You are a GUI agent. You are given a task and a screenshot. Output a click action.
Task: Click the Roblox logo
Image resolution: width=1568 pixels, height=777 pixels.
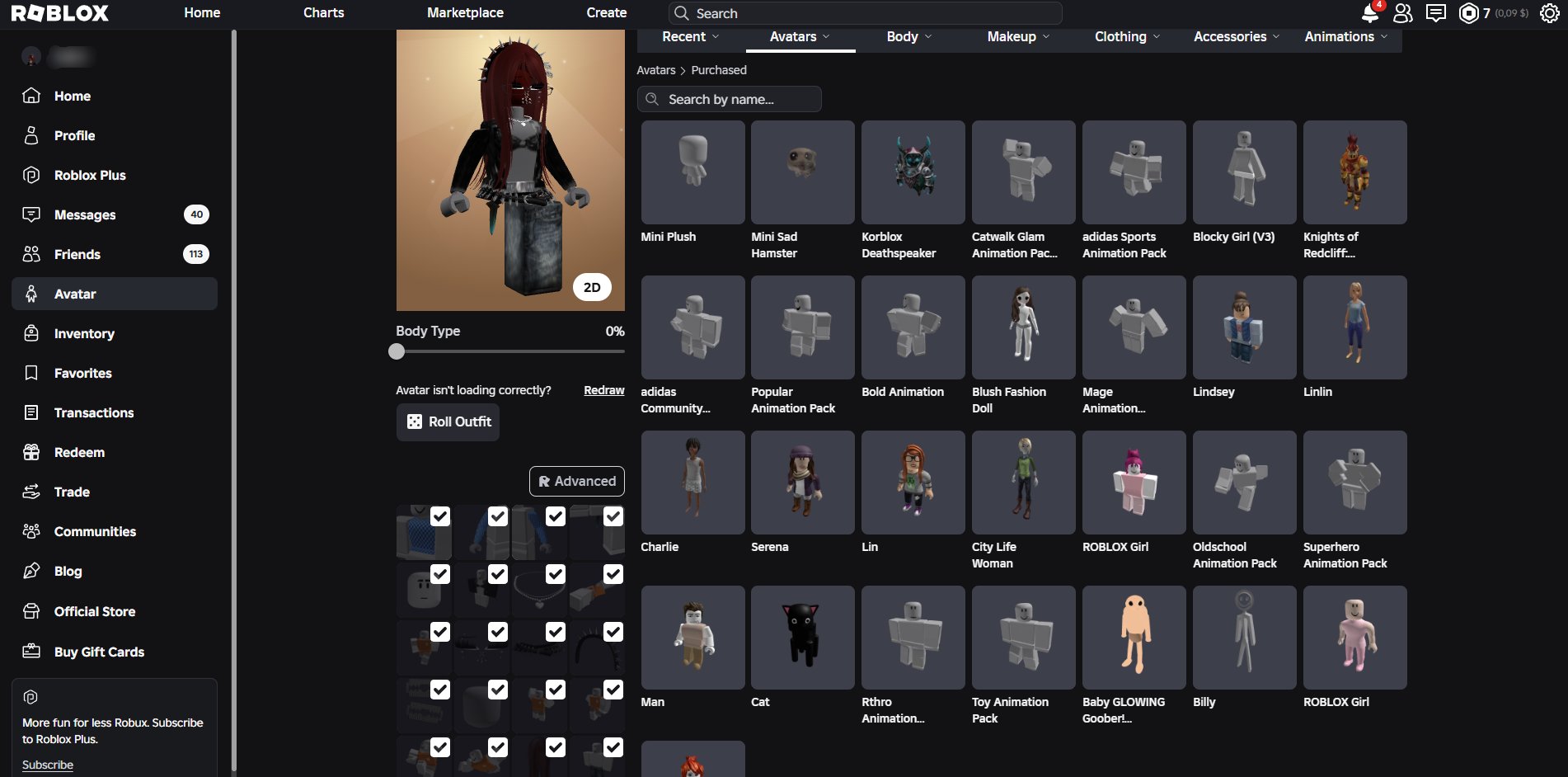(59, 13)
